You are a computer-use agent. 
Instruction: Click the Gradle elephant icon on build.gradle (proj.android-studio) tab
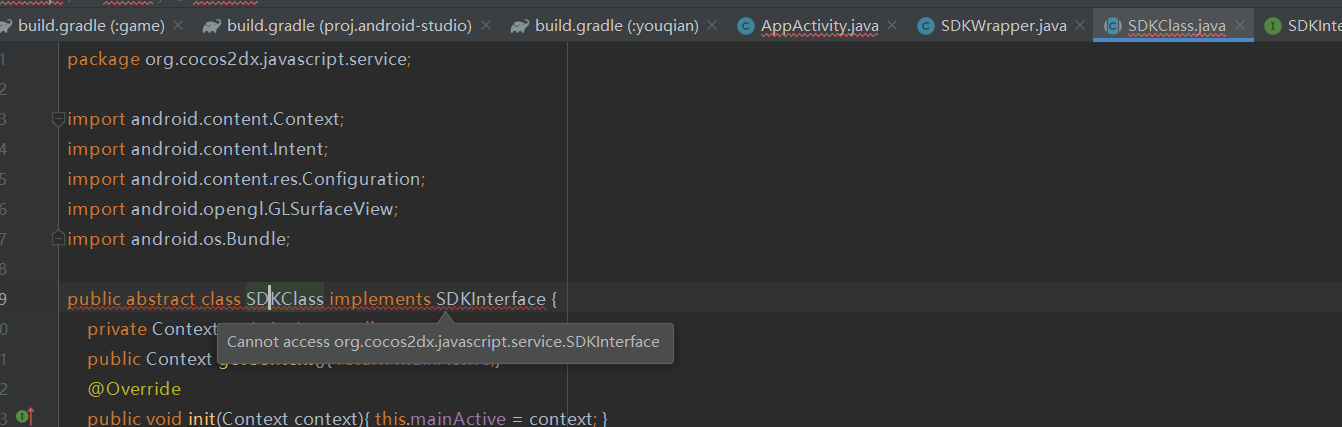[211, 26]
